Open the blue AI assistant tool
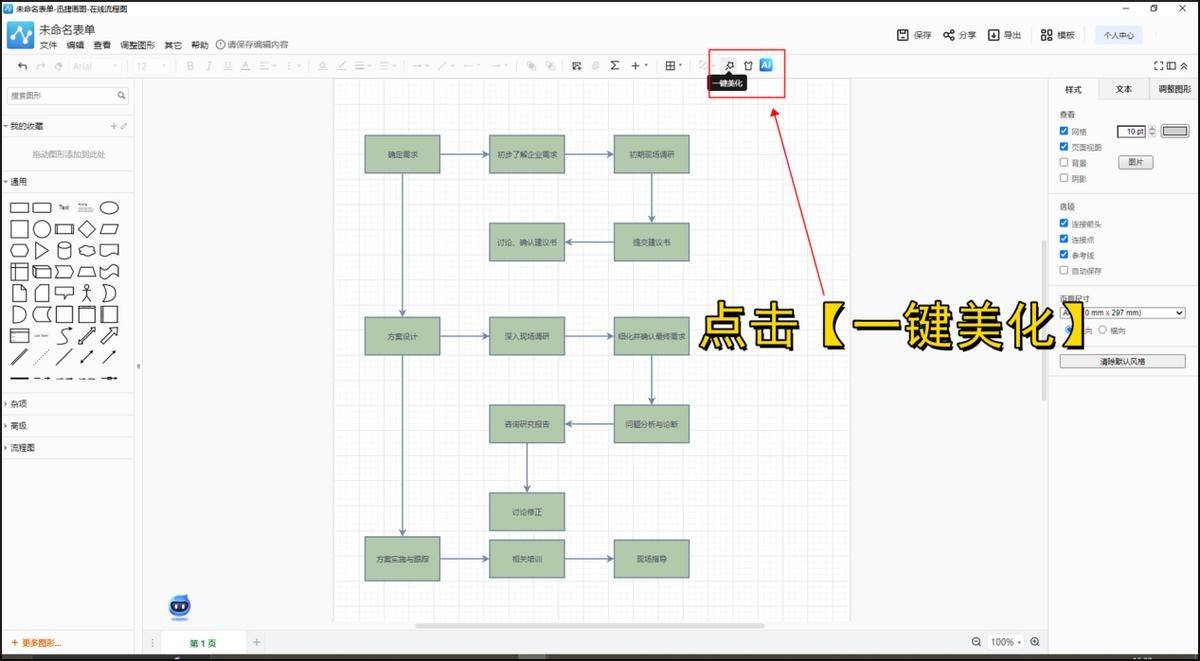 [x=766, y=65]
